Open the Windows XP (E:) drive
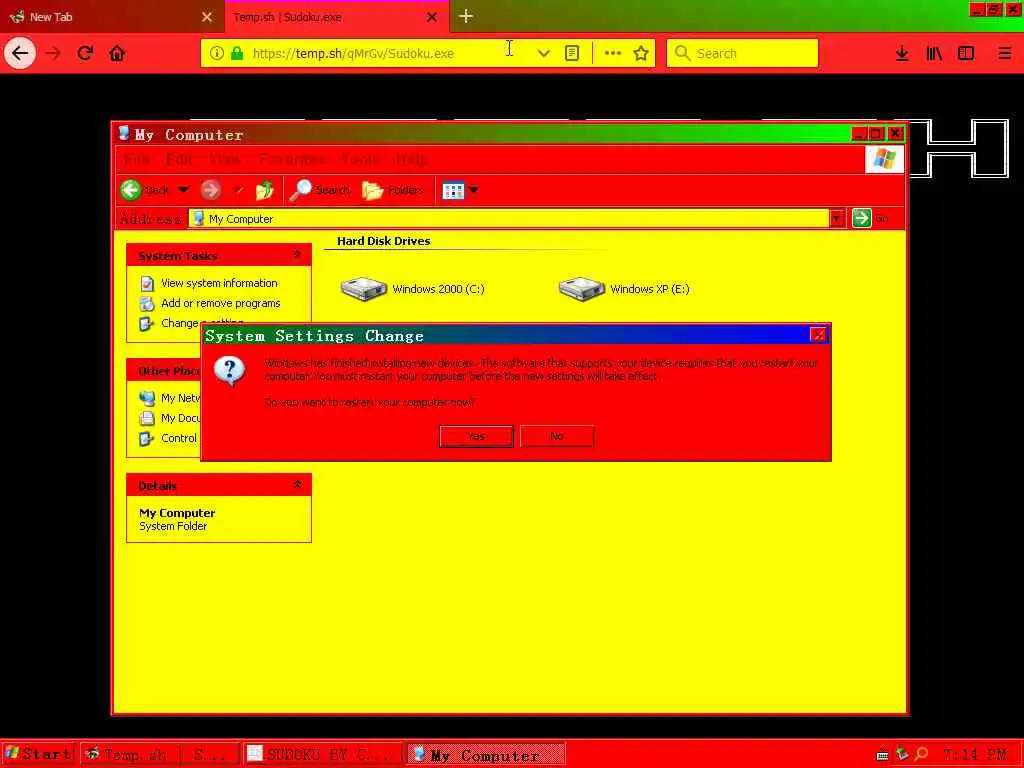The width and height of the screenshot is (1024, 768). pyautogui.click(x=624, y=289)
